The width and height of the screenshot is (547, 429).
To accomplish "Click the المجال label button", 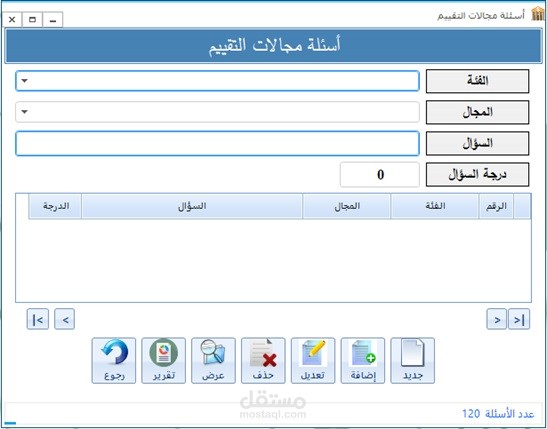I will click(x=477, y=112).
